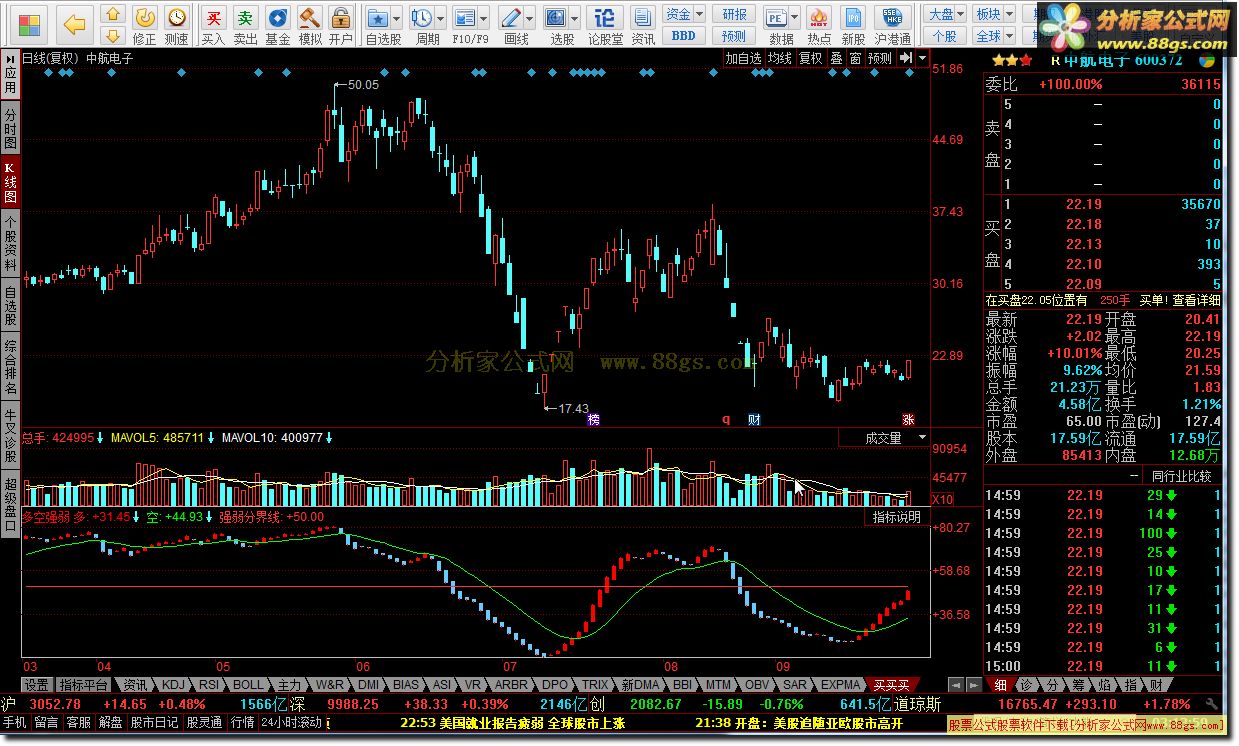Screen dimensions: 1239x746
Task: Expand the F10/F9 dropdown arrow
Action: [483, 17]
